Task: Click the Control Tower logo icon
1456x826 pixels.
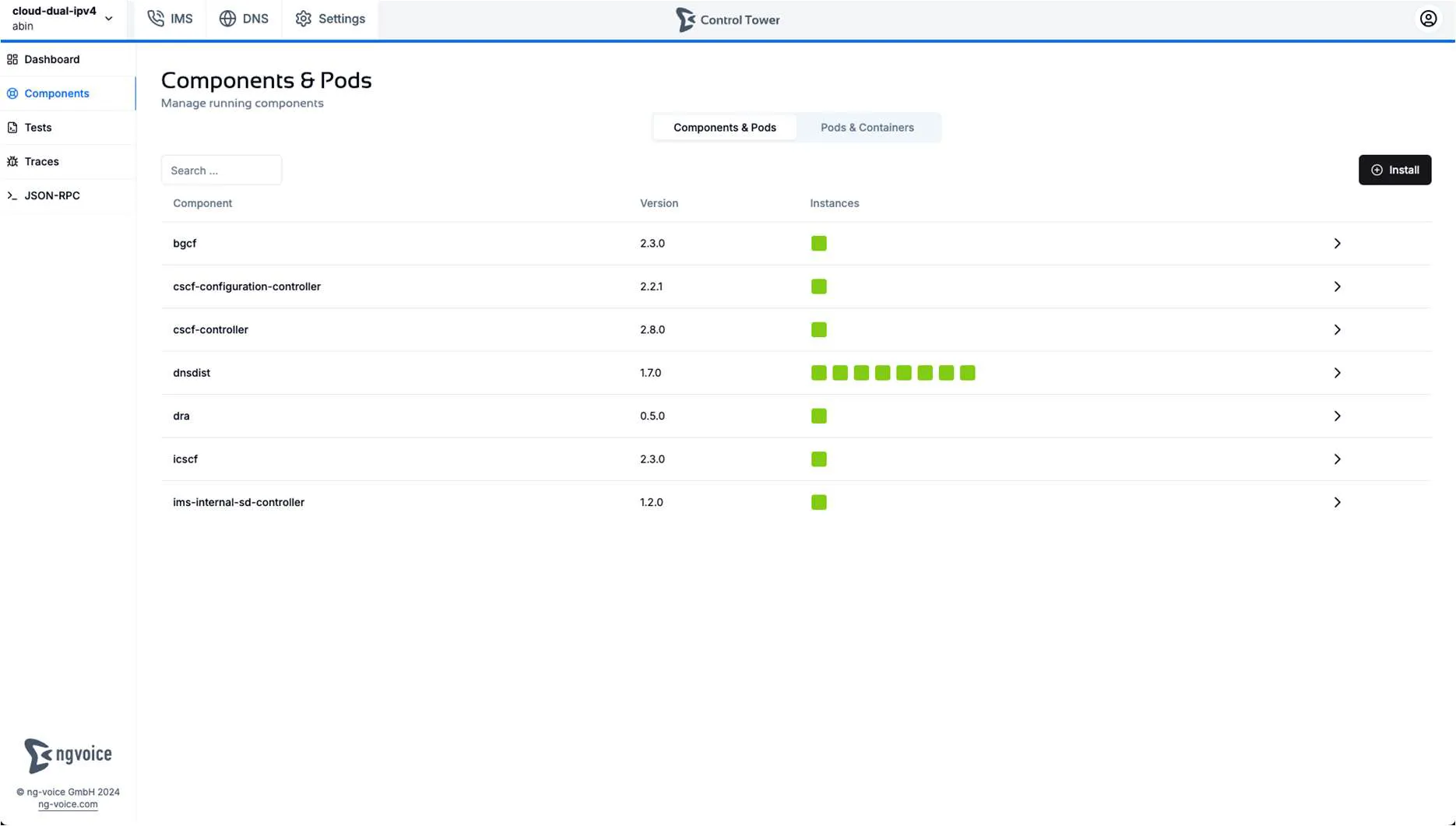Action: click(685, 19)
